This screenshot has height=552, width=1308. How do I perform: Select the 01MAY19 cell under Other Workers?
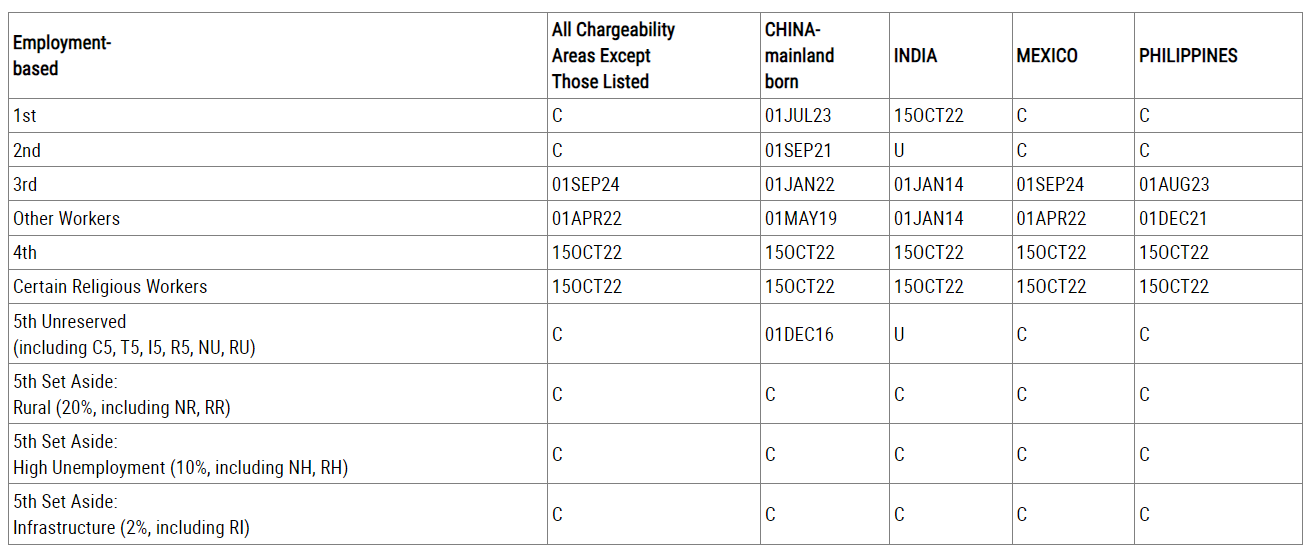point(800,219)
